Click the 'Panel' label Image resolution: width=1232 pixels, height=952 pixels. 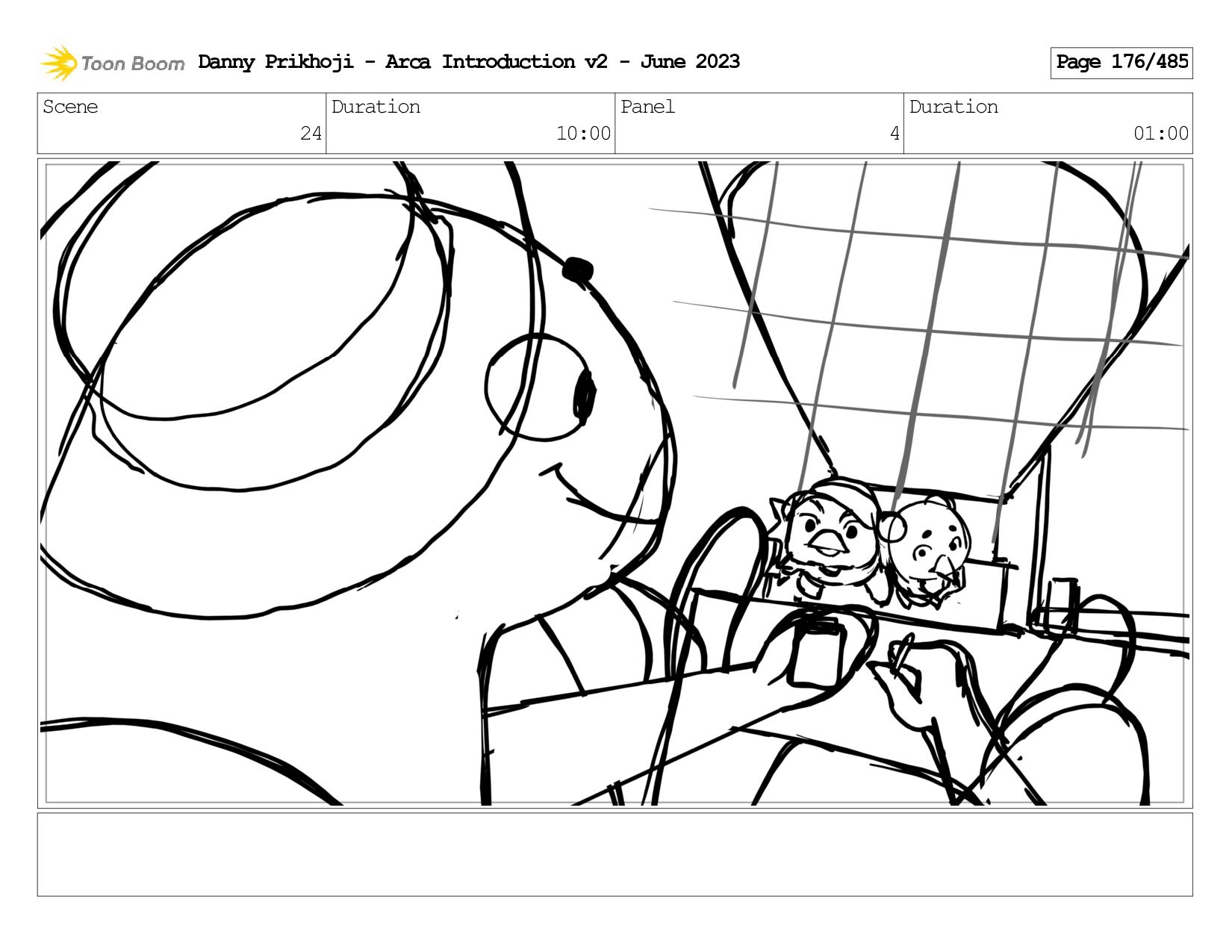tap(647, 107)
